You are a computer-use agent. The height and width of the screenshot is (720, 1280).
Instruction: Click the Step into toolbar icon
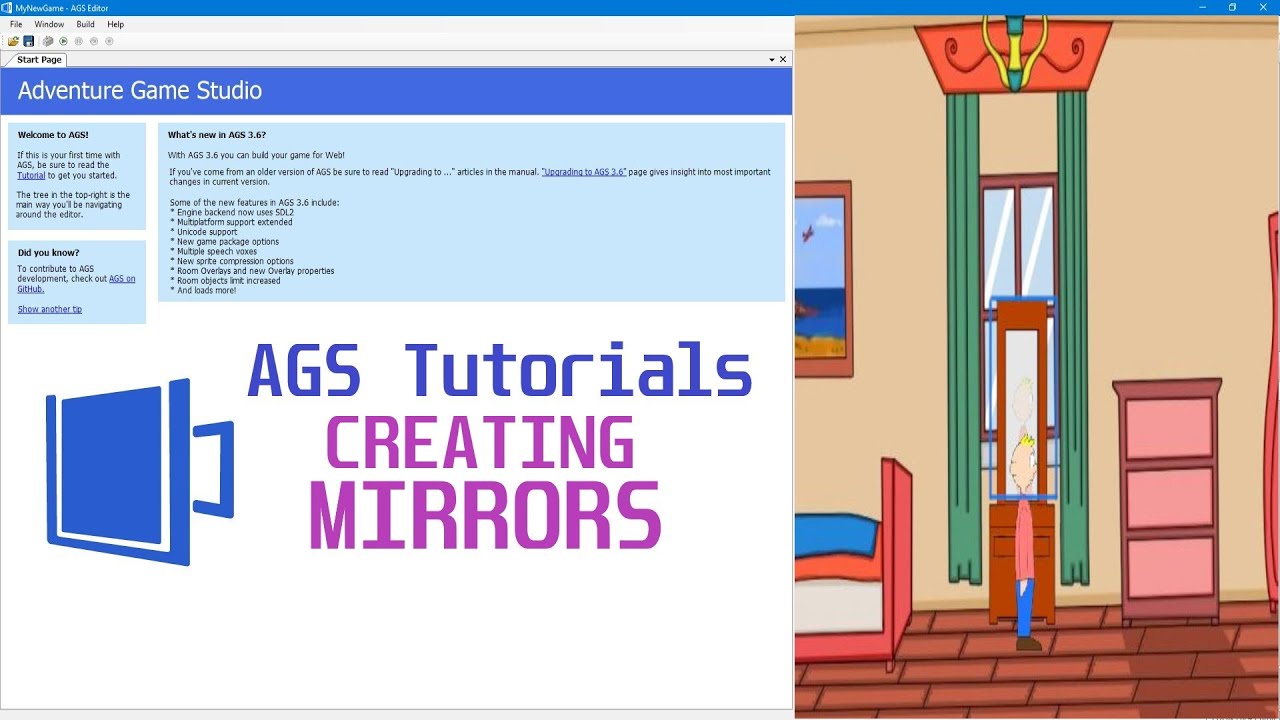(94, 41)
